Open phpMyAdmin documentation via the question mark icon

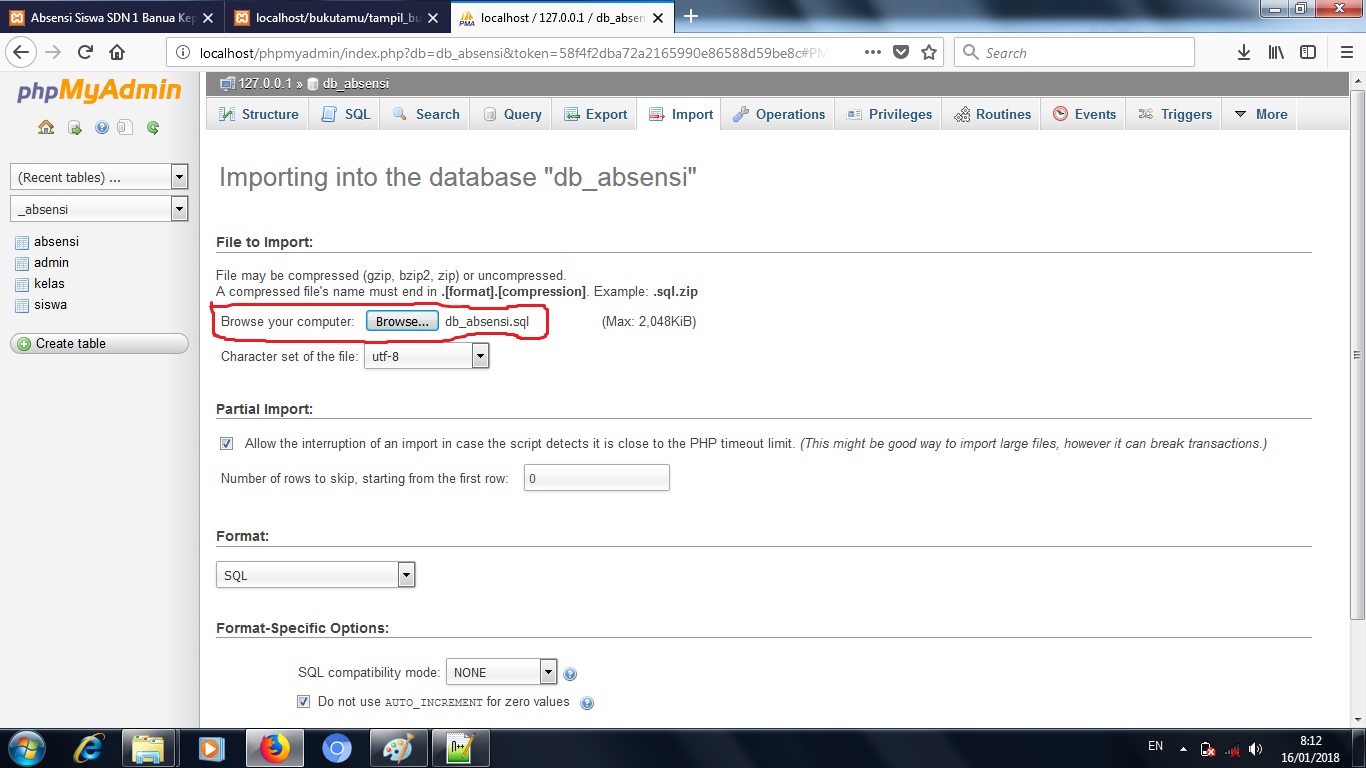pyautogui.click(x=101, y=127)
